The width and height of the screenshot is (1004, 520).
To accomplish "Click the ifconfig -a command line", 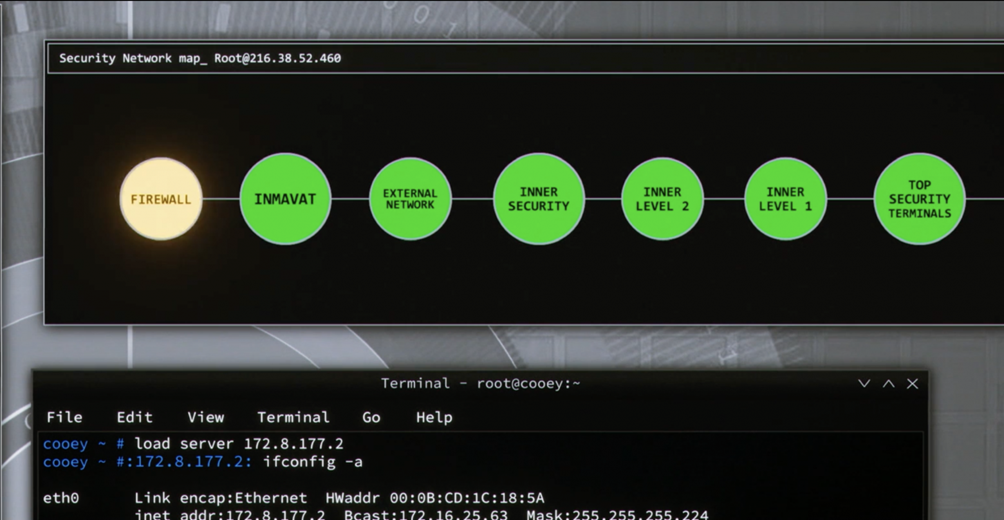I will [312, 462].
